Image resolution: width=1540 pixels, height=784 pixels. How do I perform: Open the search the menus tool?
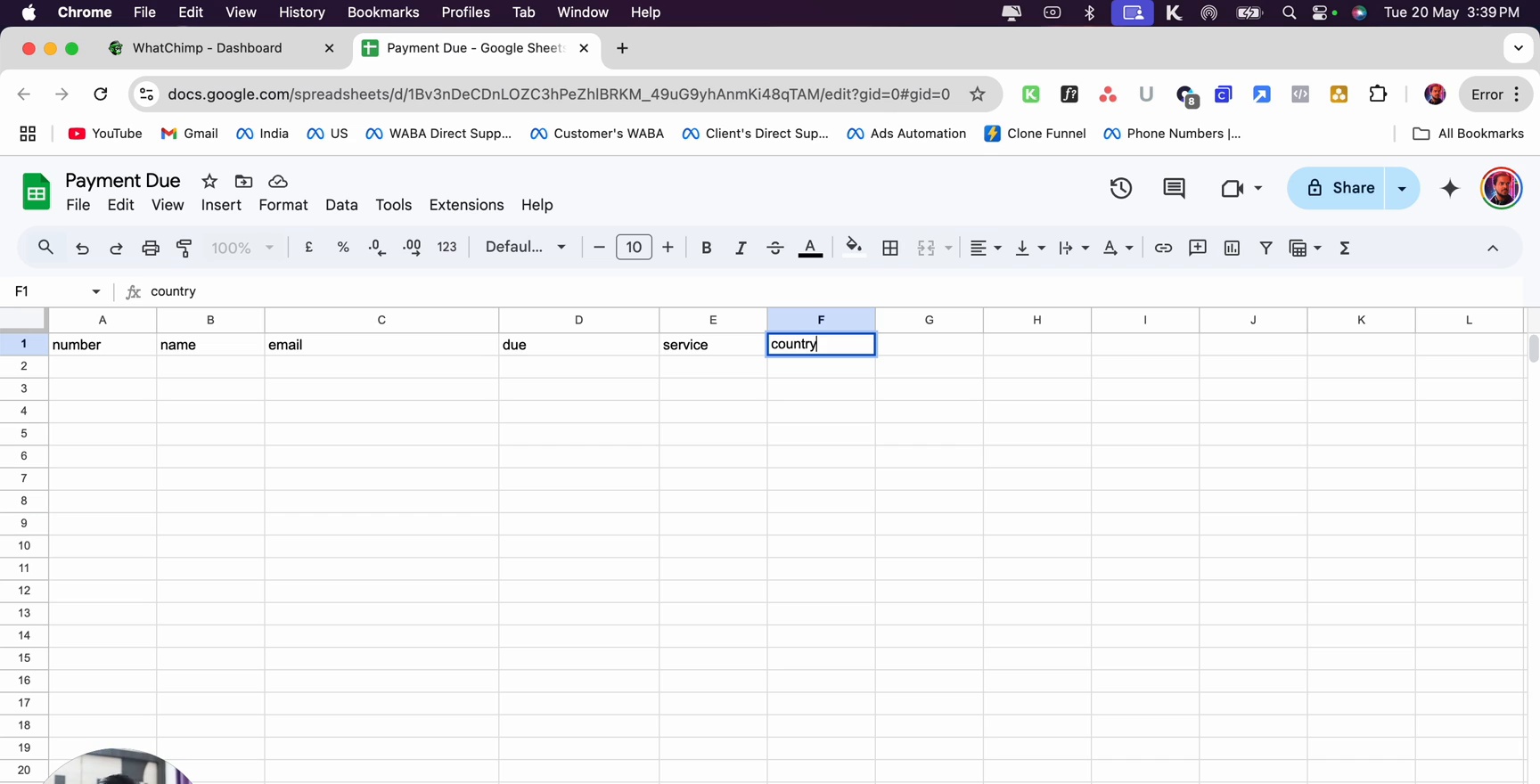click(x=45, y=248)
